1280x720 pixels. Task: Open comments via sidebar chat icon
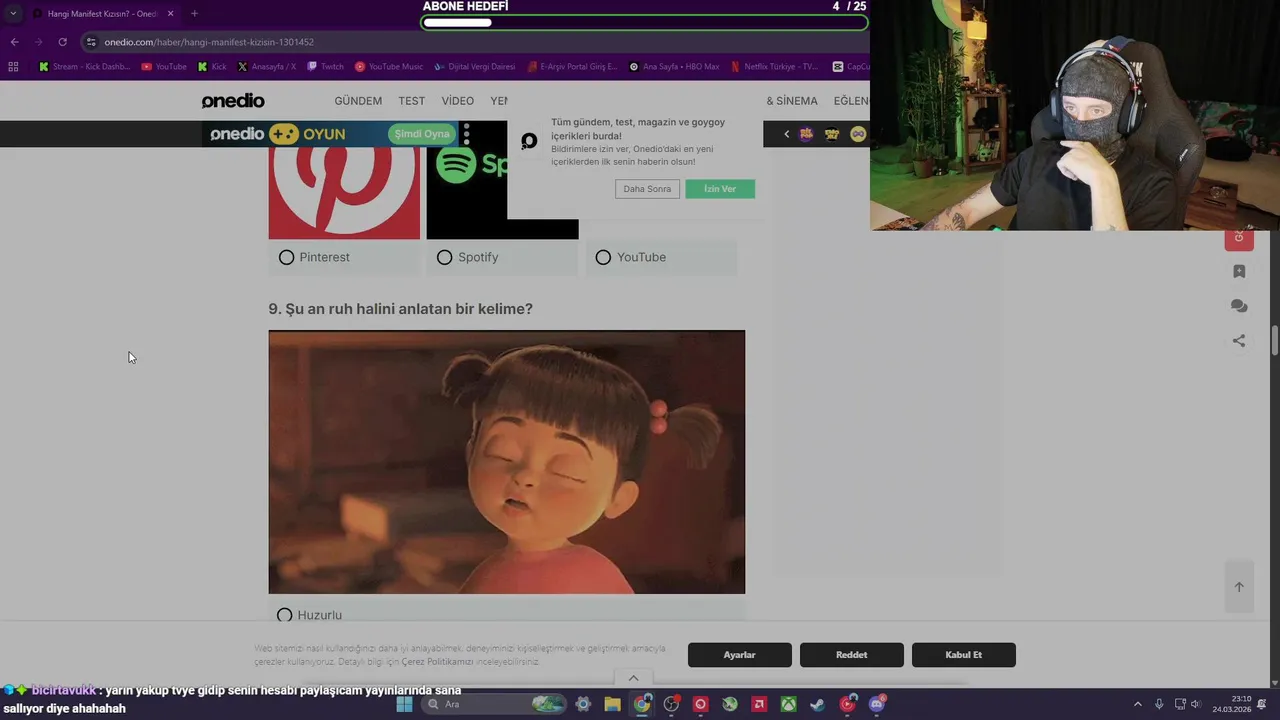click(1239, 306)
